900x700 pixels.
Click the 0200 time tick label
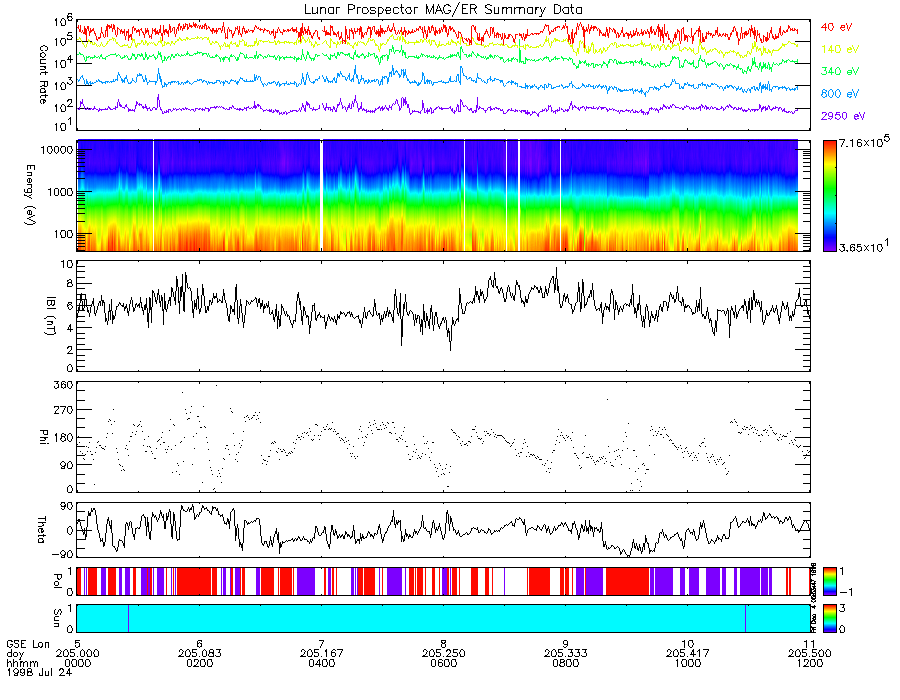[x=199, y=663]
